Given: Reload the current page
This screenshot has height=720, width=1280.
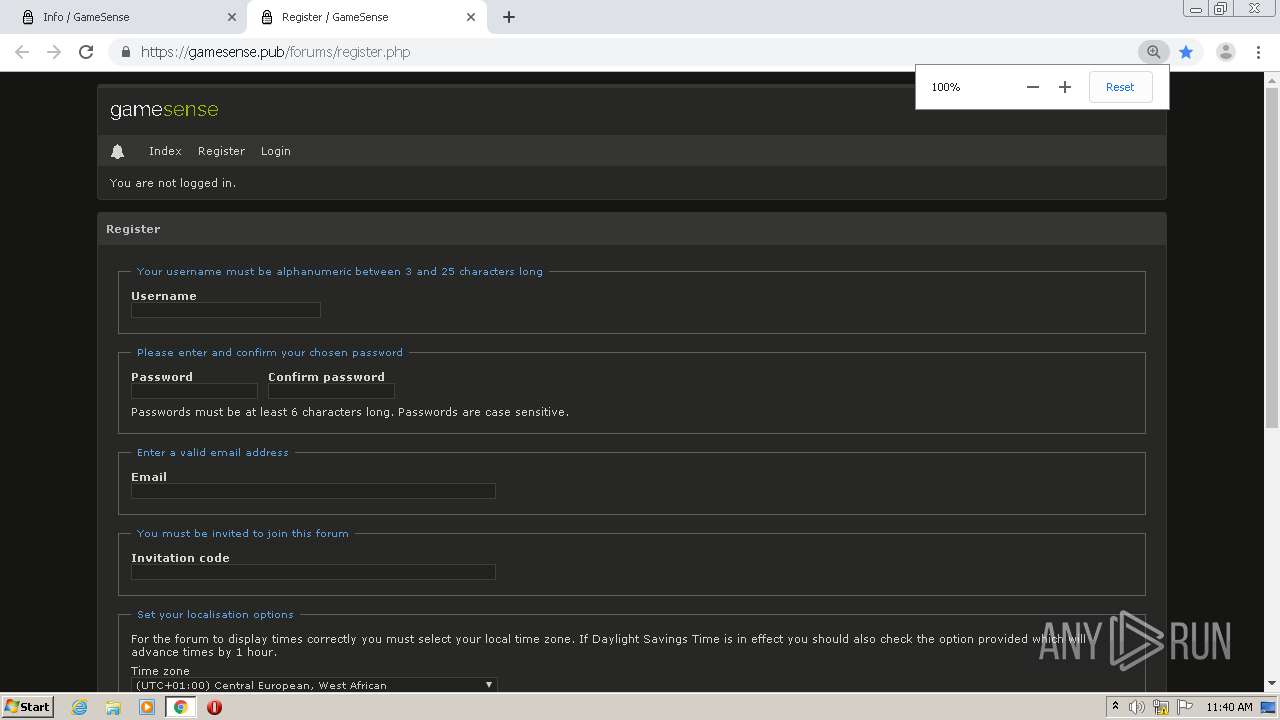Looking at the screenshot, I should (86, 52).
